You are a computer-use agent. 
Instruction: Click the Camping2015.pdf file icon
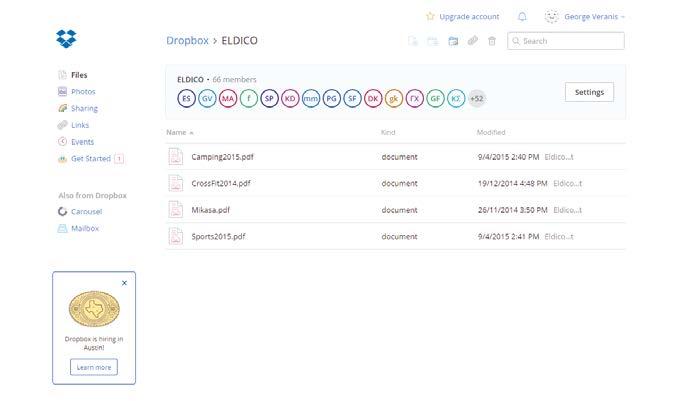176,156
